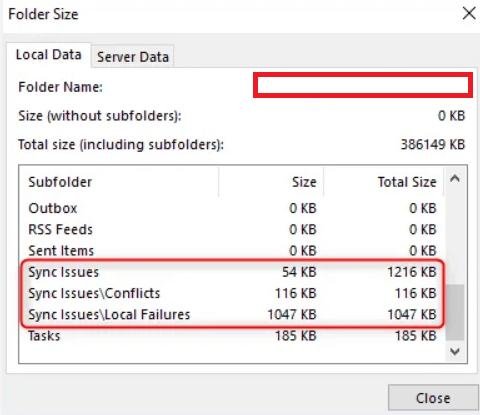Click the Subfolder column header
This screenshot has width=480, height=415.
tap(119, 182)
